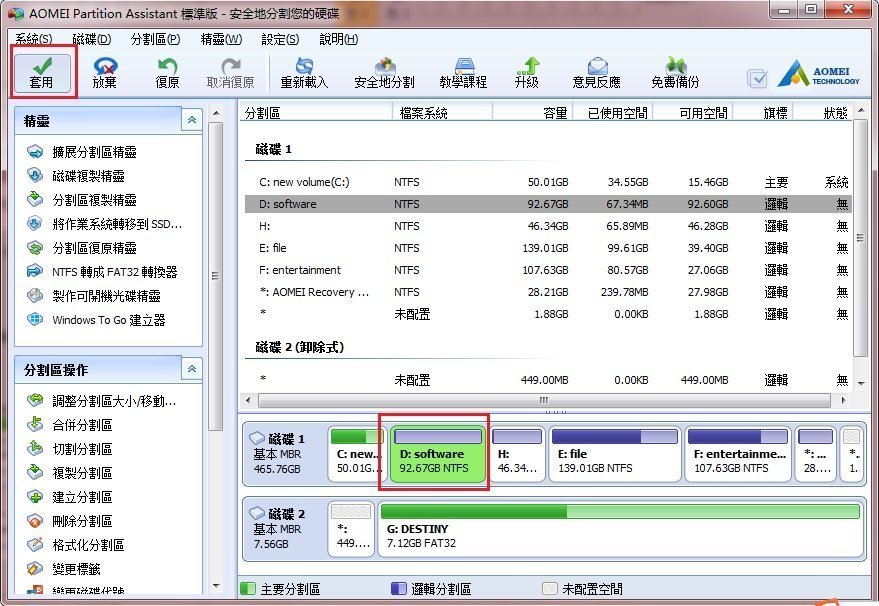Click the AOMEI Technology logo
Image resolution: width=879 pixels, height=606 pixels.
[x=818, y=73]
